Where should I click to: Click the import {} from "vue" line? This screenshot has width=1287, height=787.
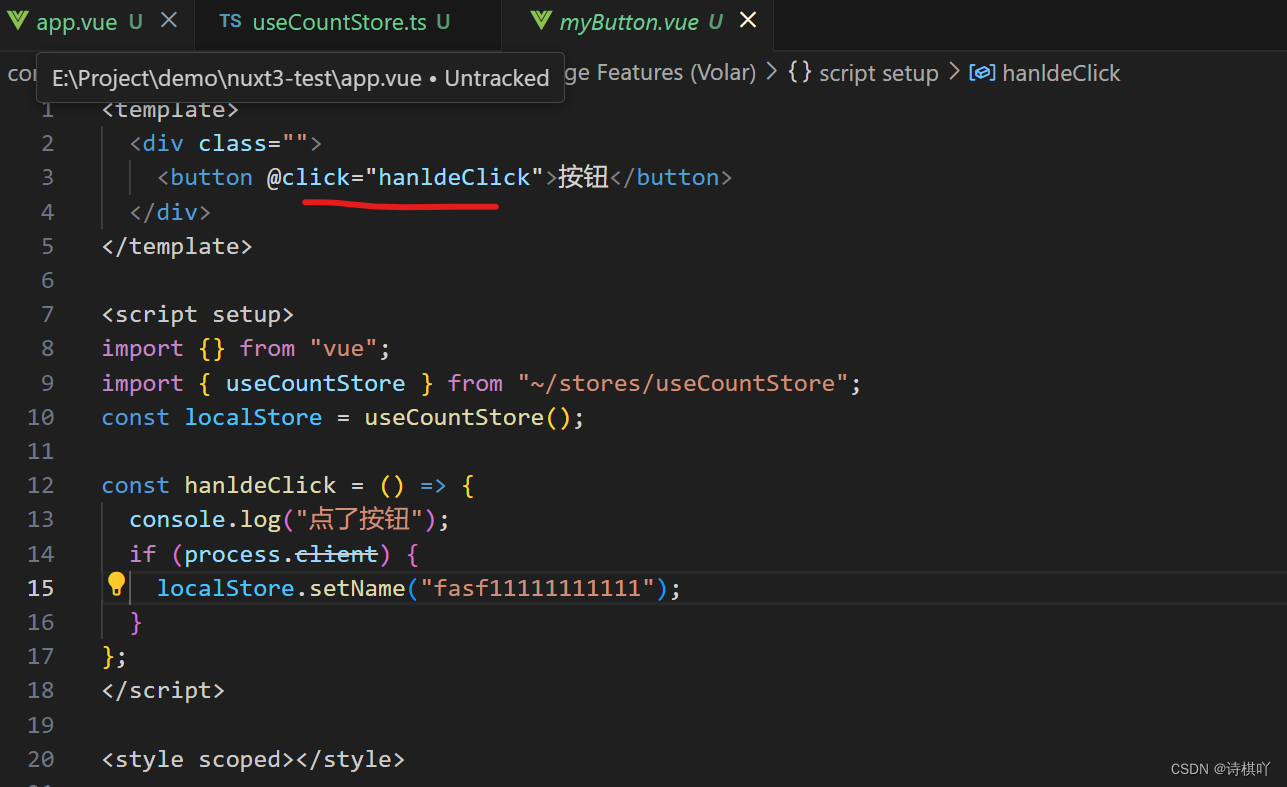(246, 348)
